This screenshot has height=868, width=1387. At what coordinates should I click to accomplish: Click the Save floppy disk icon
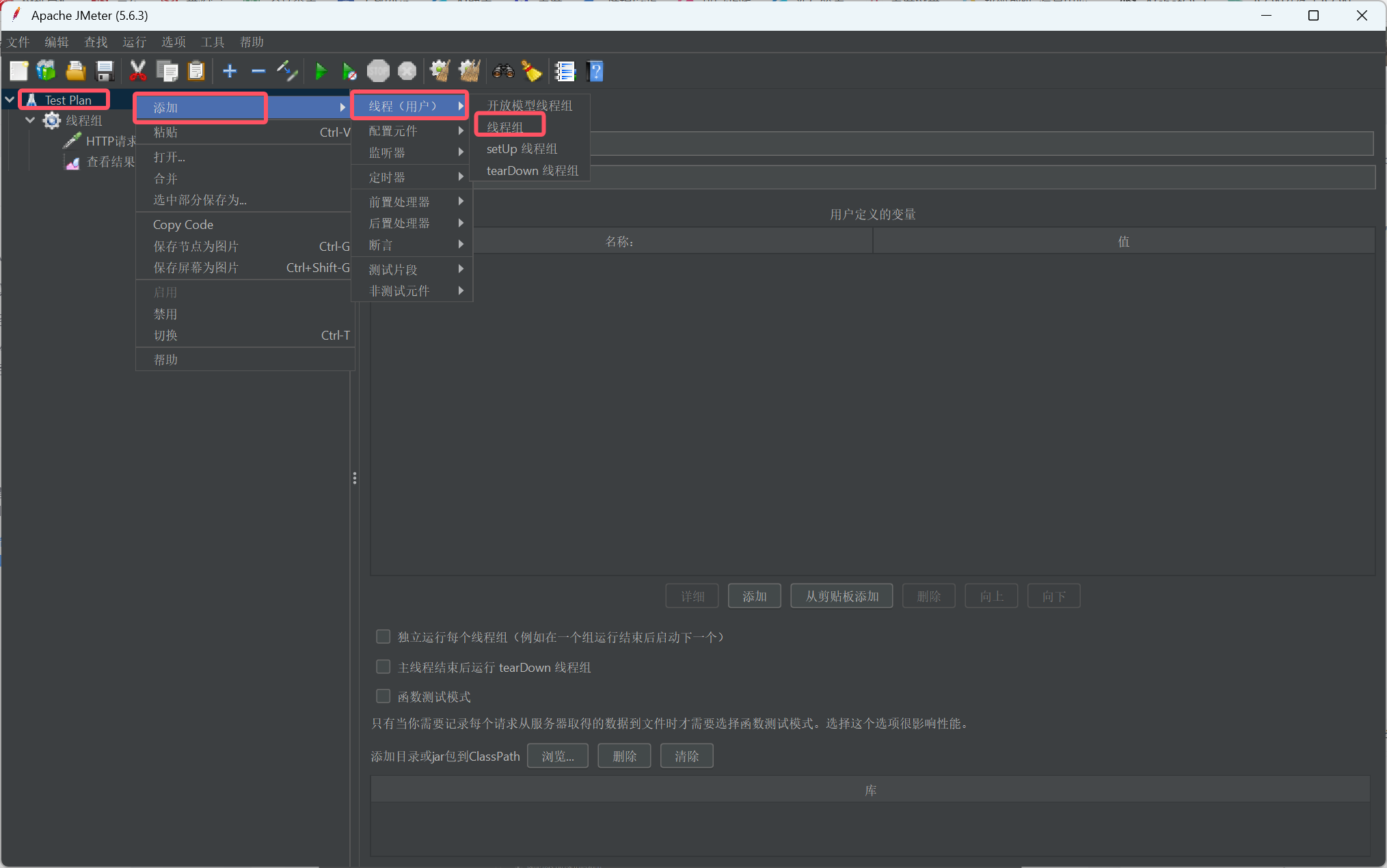tap(105, 71)
